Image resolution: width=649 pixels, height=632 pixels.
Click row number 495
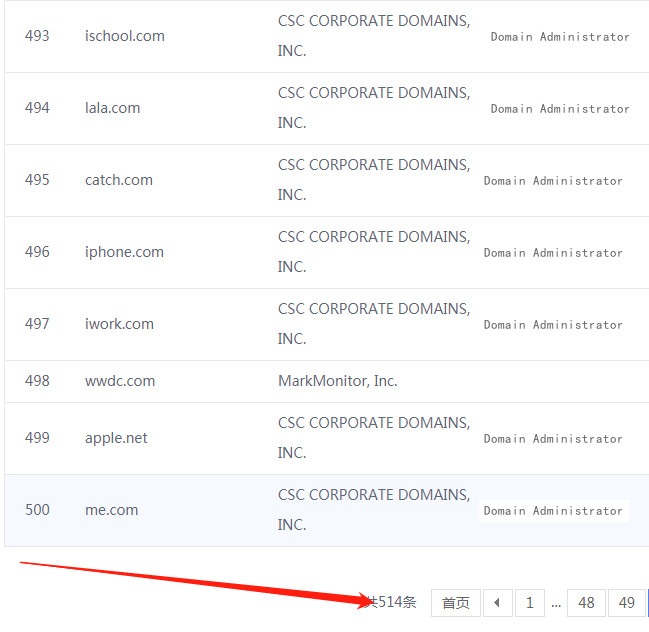(37, 180)
